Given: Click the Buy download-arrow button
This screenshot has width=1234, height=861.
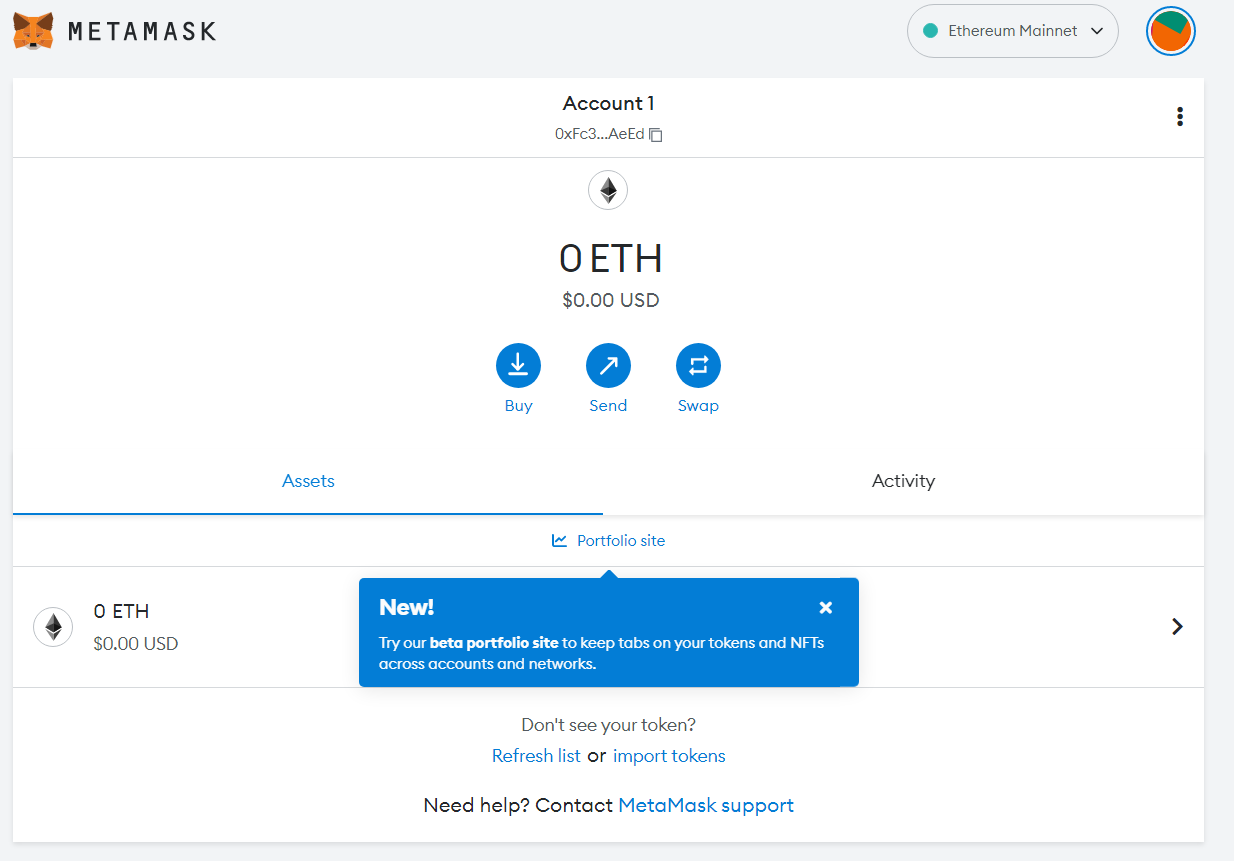Looking at the screenshot, I should point(518,366).
